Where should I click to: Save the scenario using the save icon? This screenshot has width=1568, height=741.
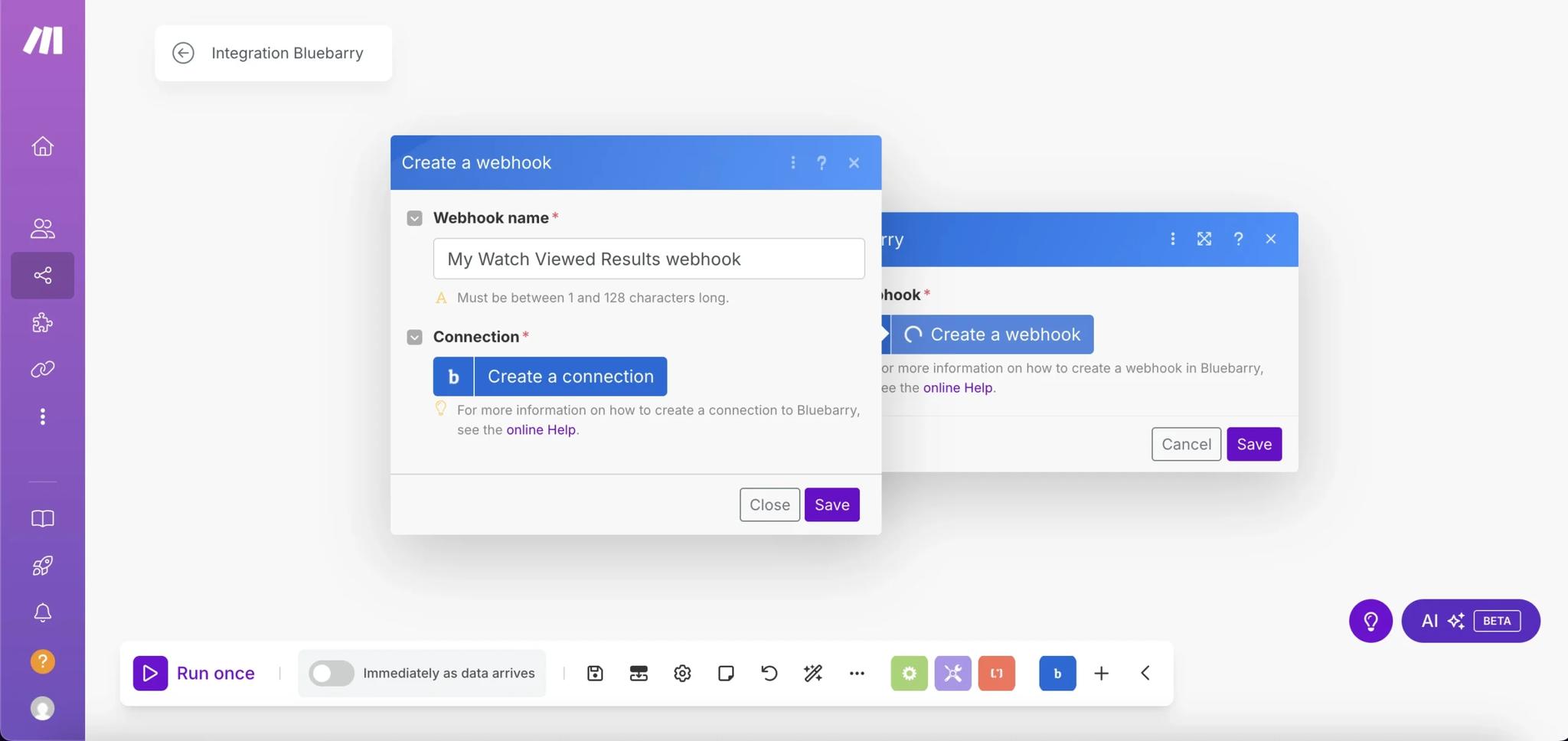click(595, 673)
